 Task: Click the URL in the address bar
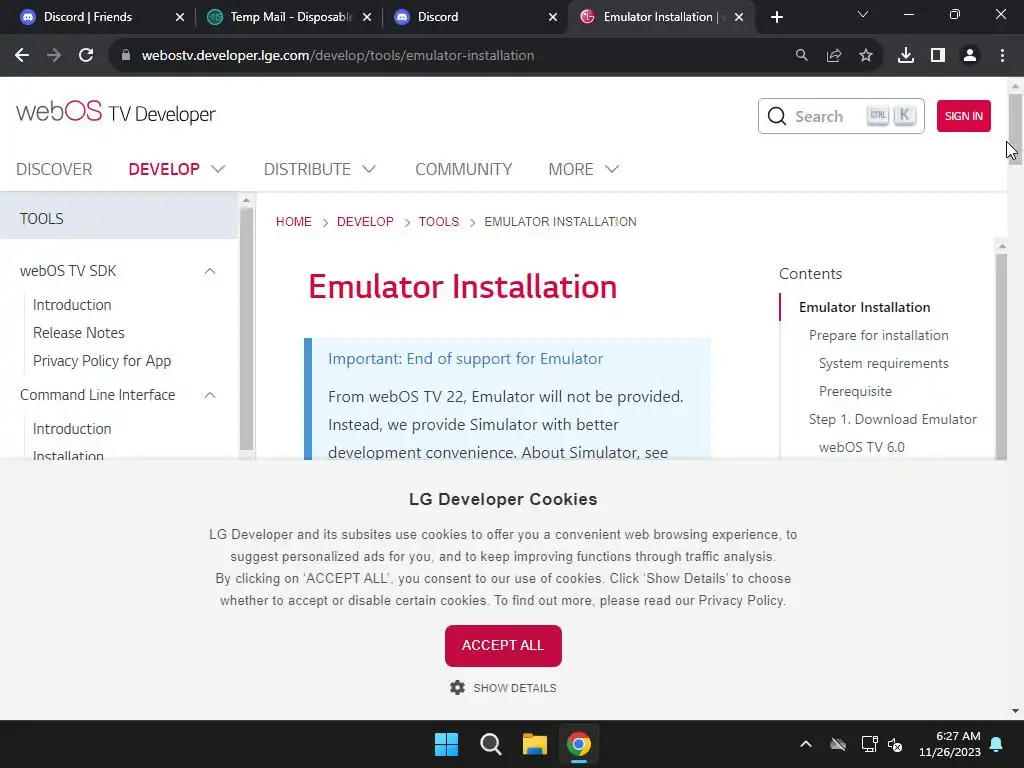pyautogui.click(x=338, y=56)
